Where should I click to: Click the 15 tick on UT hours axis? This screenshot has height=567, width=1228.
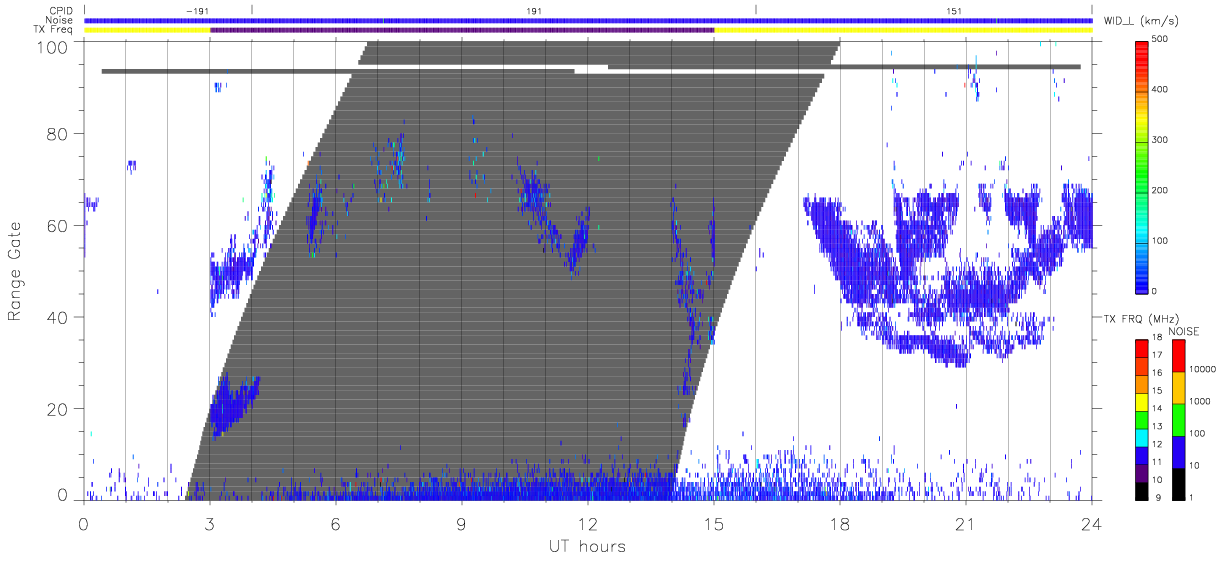pos(714,523)
